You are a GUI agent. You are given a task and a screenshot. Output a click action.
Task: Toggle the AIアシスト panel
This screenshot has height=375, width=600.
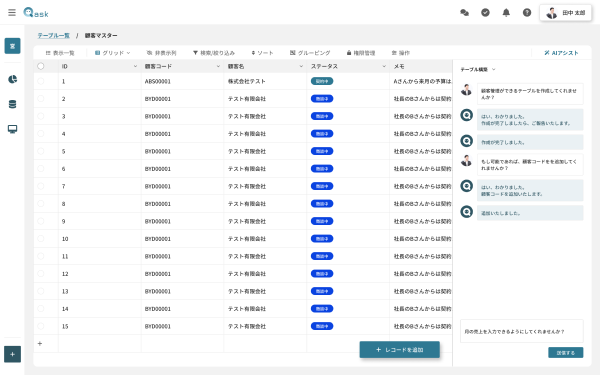[561, 53]
